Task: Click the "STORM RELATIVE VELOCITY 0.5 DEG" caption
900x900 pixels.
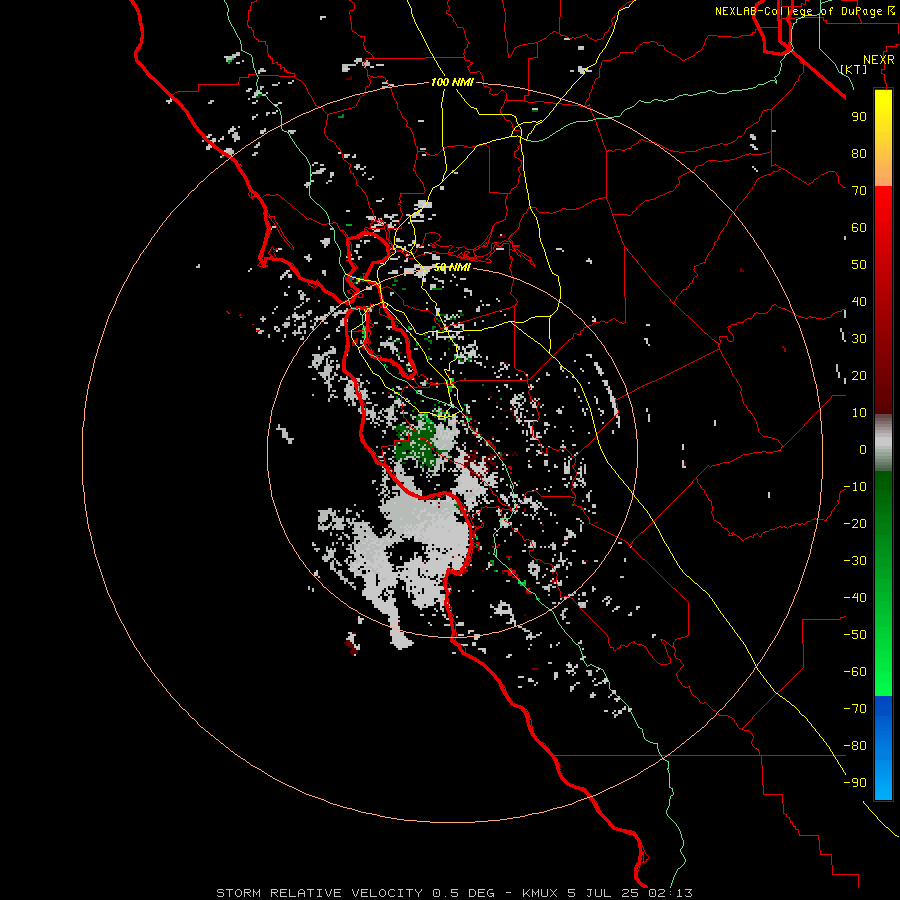Action: [355, 893]
